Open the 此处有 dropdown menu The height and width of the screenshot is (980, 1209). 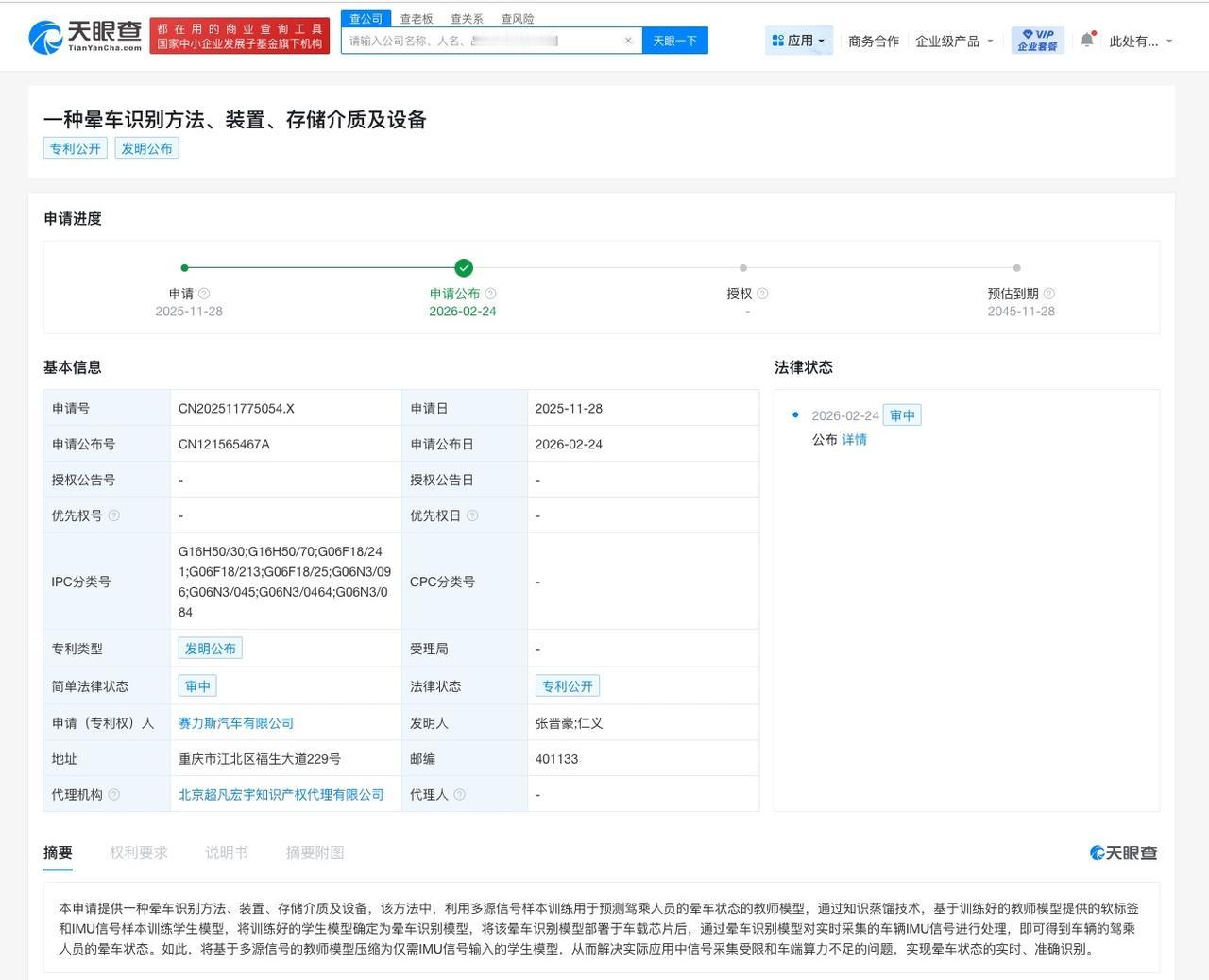pyautogui.click(x=1141, y=41)
